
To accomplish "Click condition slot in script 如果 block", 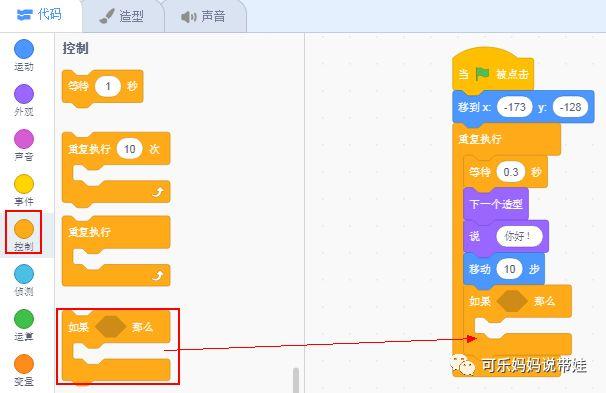I will tap(512, 301).
